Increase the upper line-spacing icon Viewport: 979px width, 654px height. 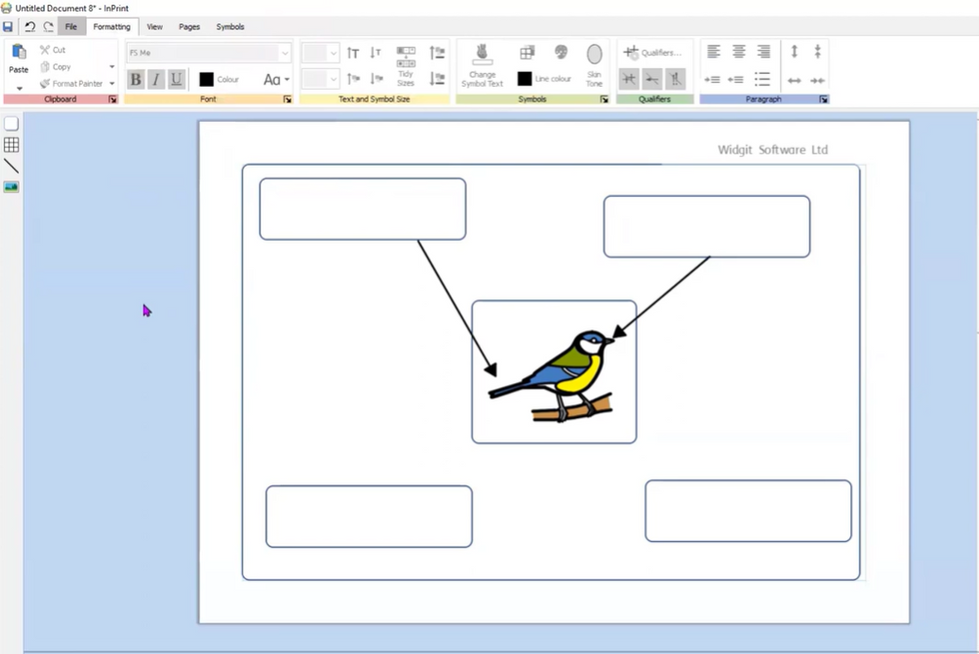[437, 53]
